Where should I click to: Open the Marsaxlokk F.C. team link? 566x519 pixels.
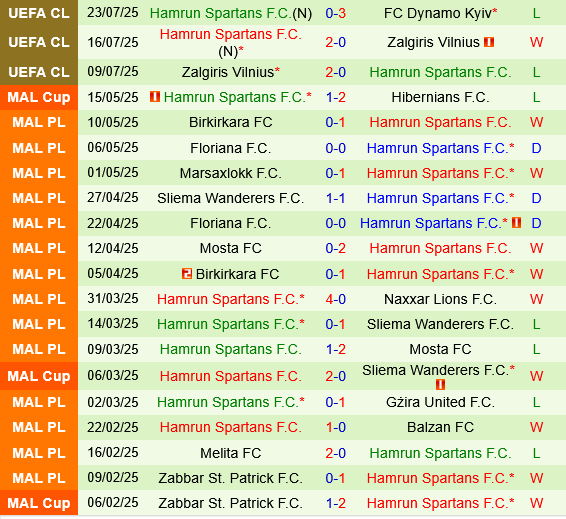(231, 173)
